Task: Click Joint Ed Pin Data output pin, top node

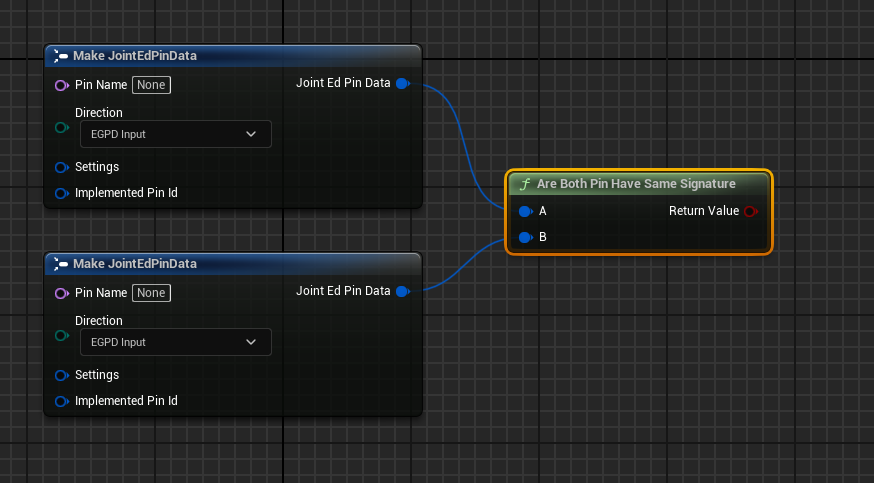Action: point(402,84)
